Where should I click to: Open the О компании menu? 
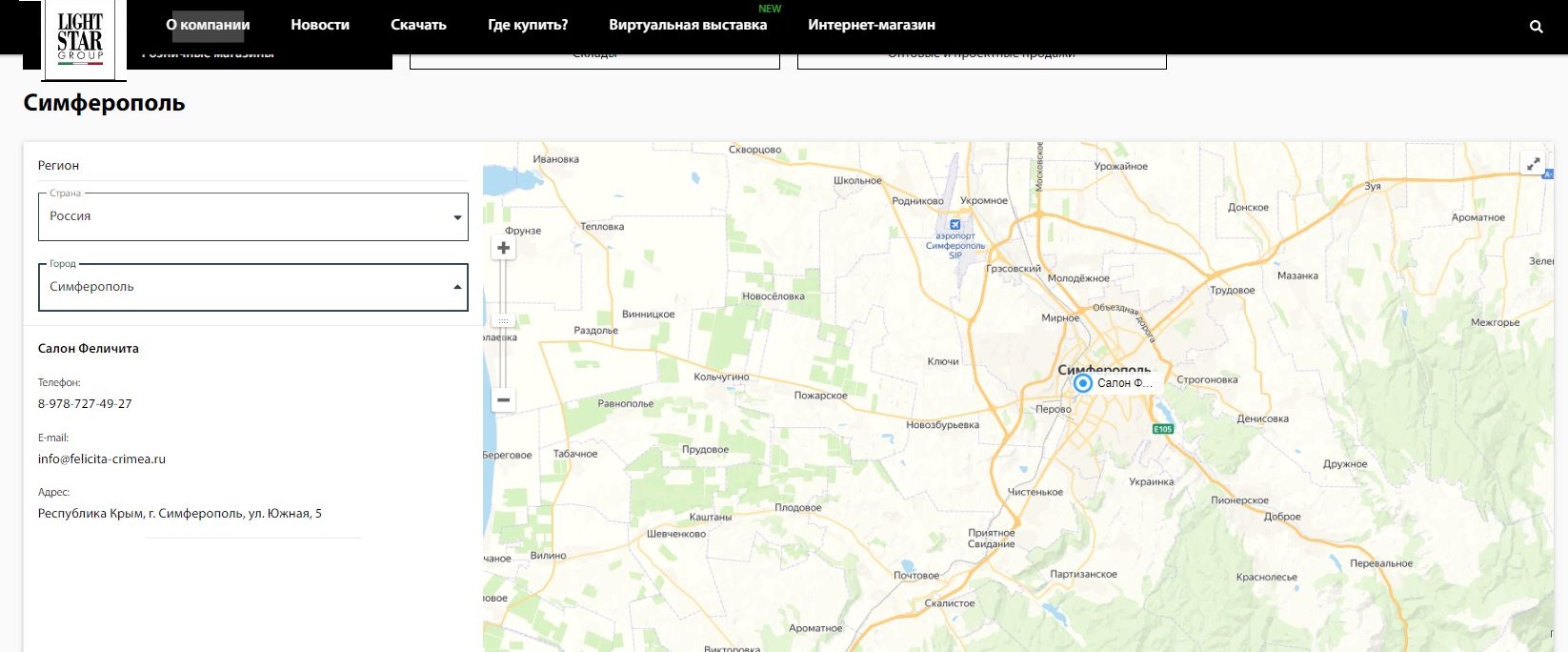click(x=208, y=25)
